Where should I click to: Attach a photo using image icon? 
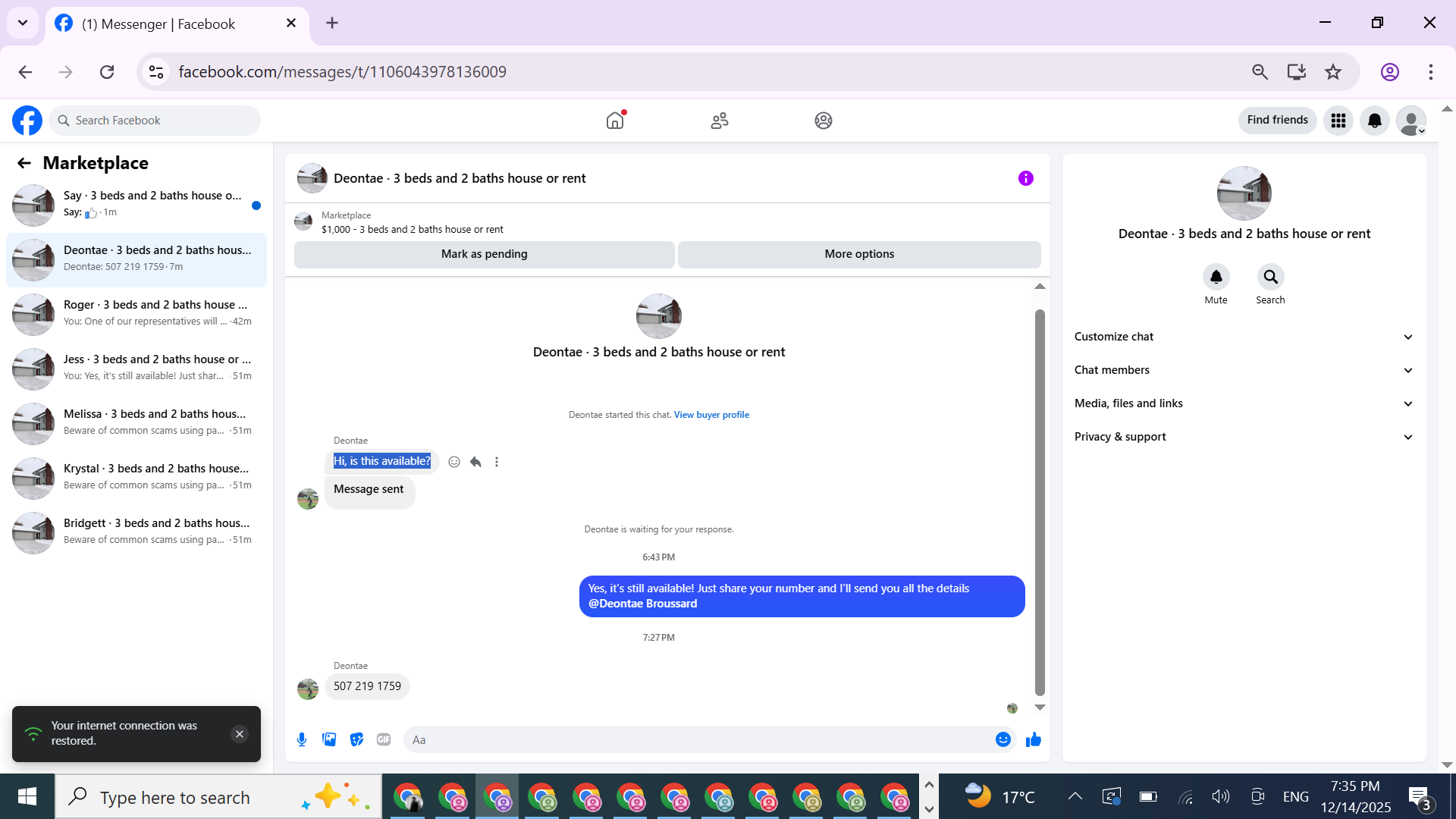click(x=329, y=739)
